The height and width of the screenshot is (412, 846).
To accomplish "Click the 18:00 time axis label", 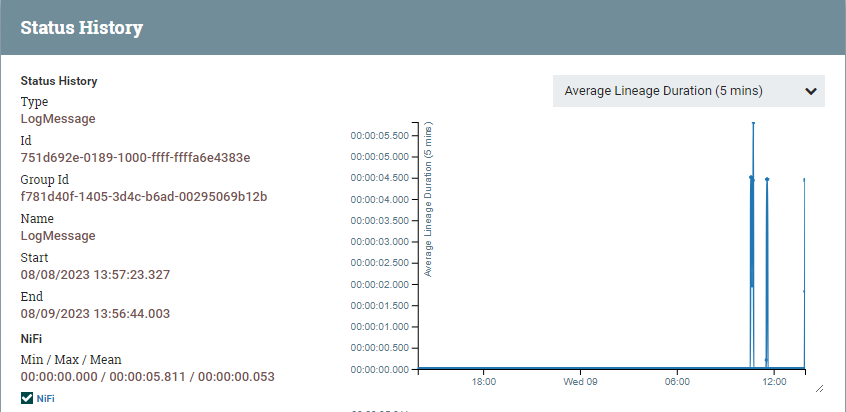I will (484, 382).
